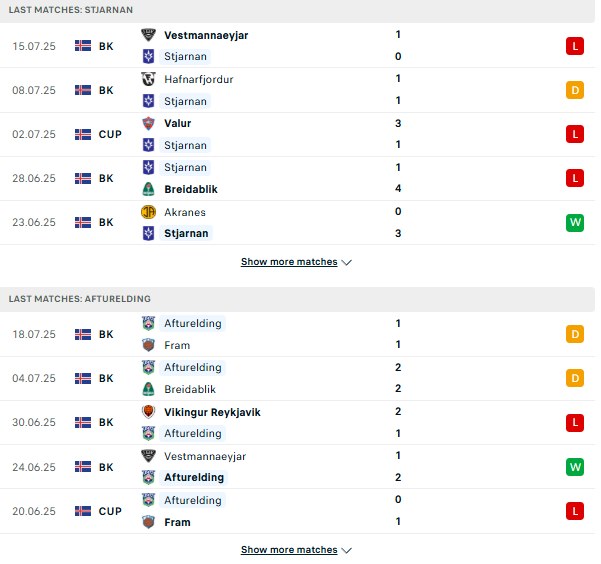601x564 pixels.
Task: Open Stjarnan team link in Valur cup match
Action: click(185, 145)
